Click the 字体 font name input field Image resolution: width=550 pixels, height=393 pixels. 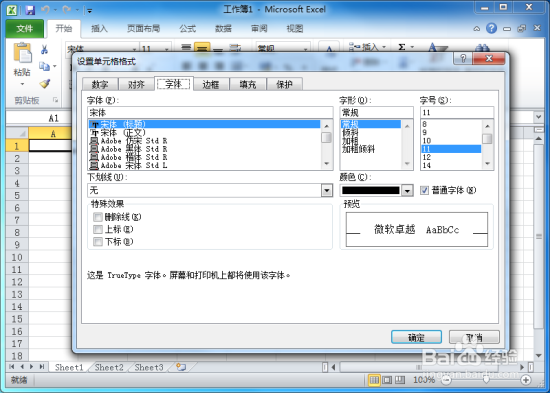(210, 113)
